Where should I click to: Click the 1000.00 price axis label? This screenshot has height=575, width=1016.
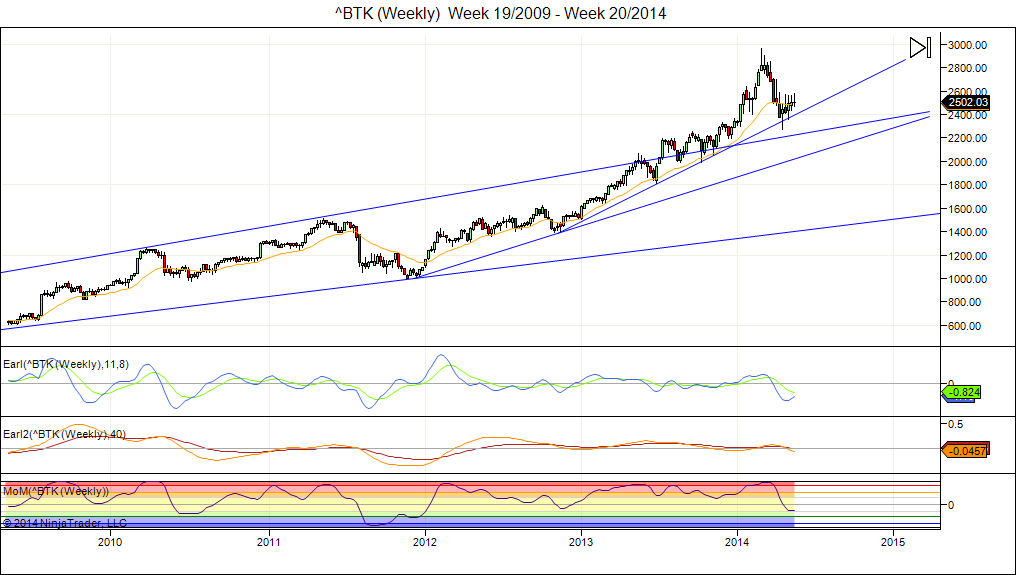pos(968,279)
